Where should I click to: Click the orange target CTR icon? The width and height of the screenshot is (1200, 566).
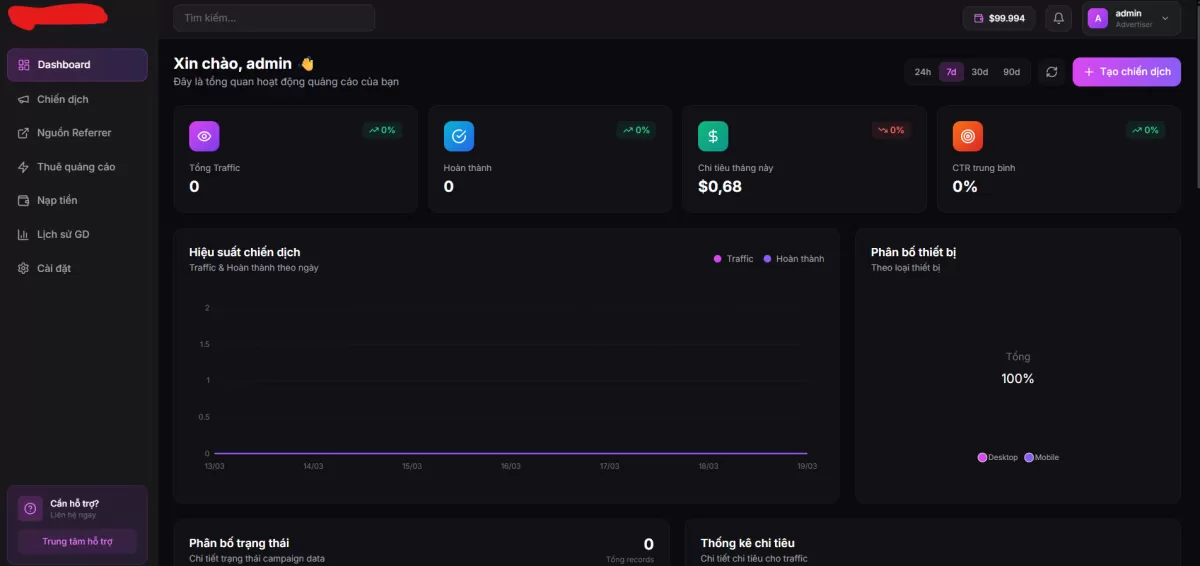coord(968,136)
